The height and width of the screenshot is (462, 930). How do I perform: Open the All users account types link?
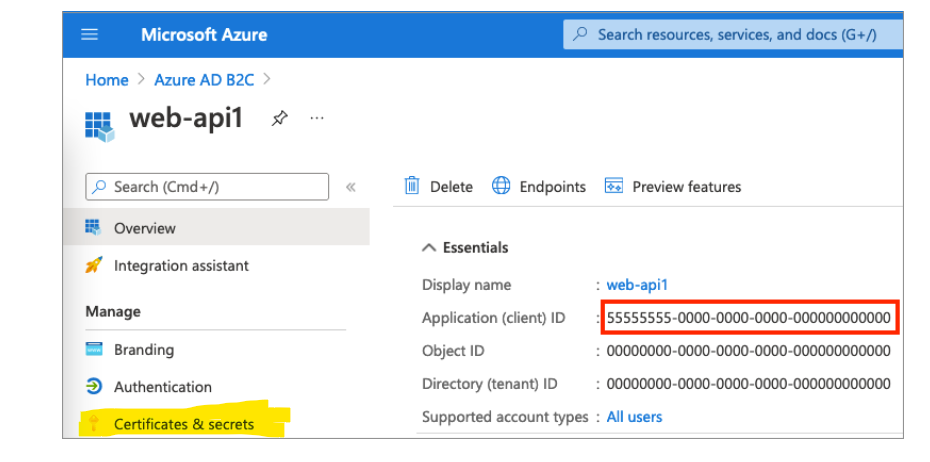pyautogui.click(x=634, y=417)
